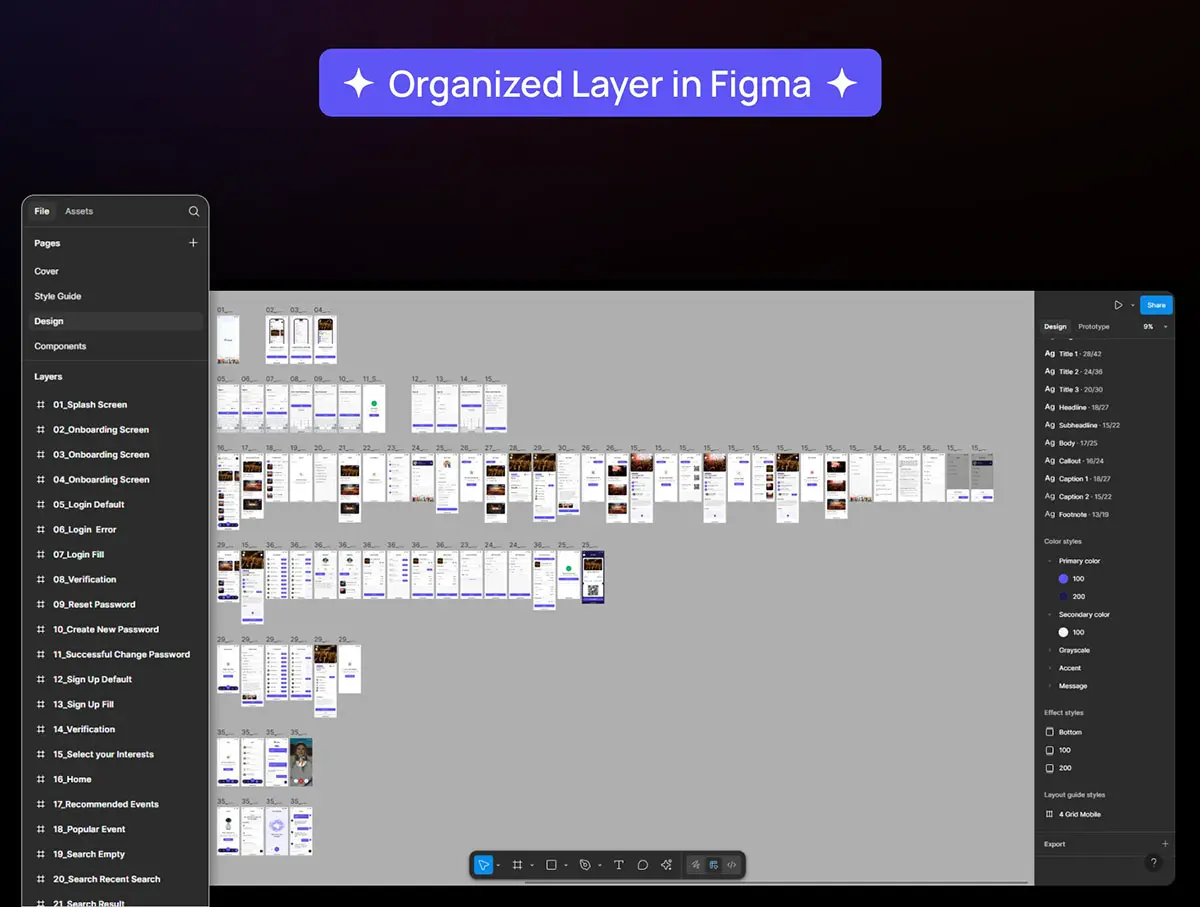Select the Frame tool

(517, 865)
